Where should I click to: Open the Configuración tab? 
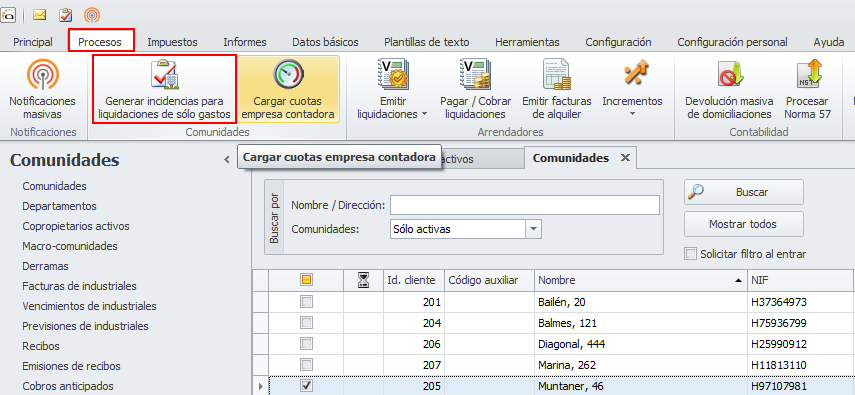pos(618,42)
